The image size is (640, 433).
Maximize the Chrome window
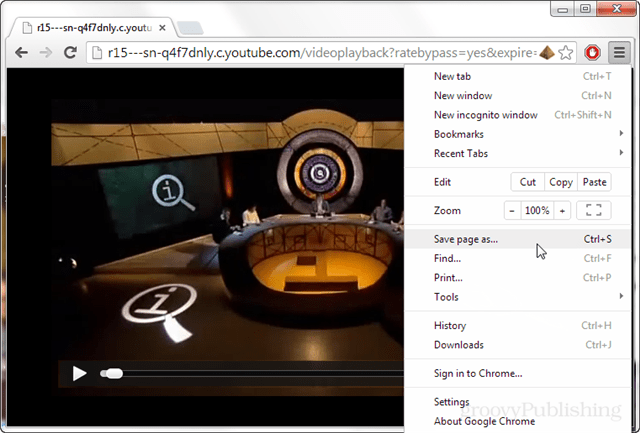585,9
